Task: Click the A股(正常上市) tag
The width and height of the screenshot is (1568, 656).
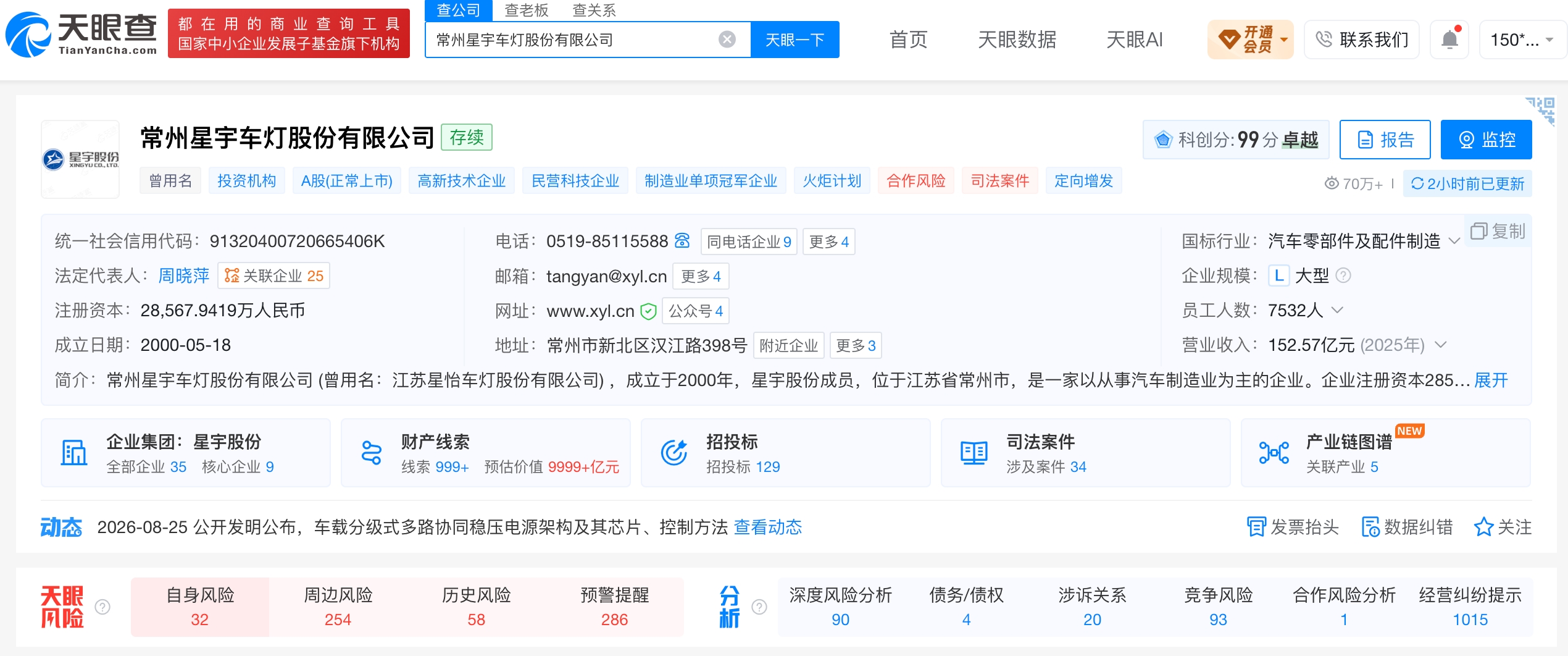Action: [347, 180]
